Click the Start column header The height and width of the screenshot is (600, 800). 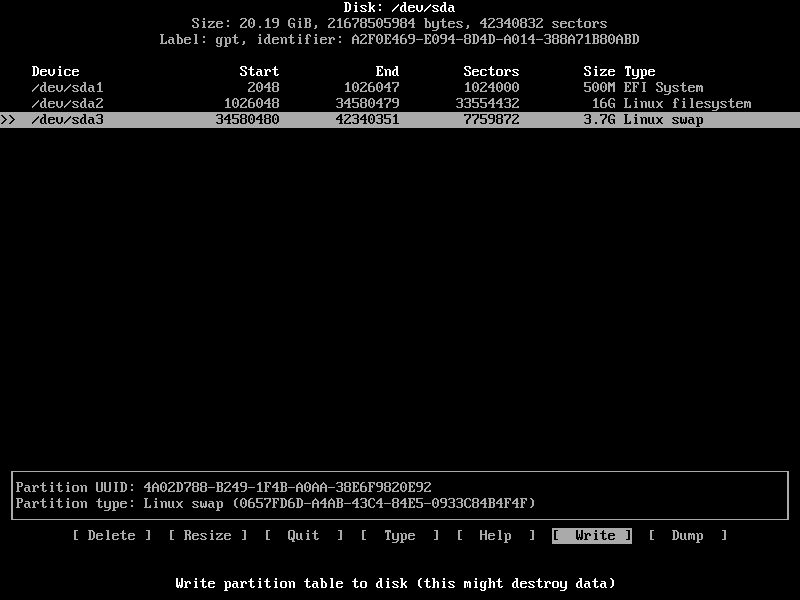pyautogui.click(x=259, y=71)
